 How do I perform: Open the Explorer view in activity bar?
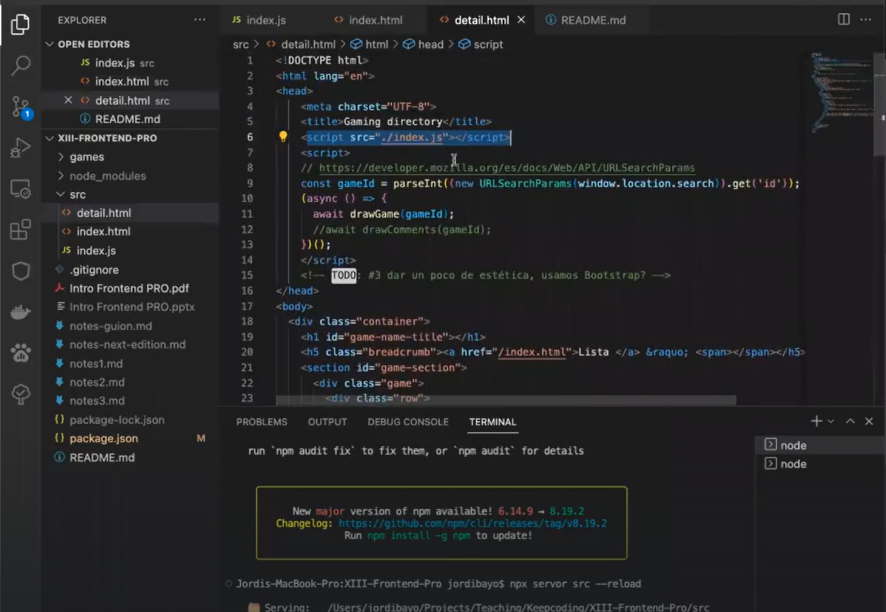click(20, 24)
